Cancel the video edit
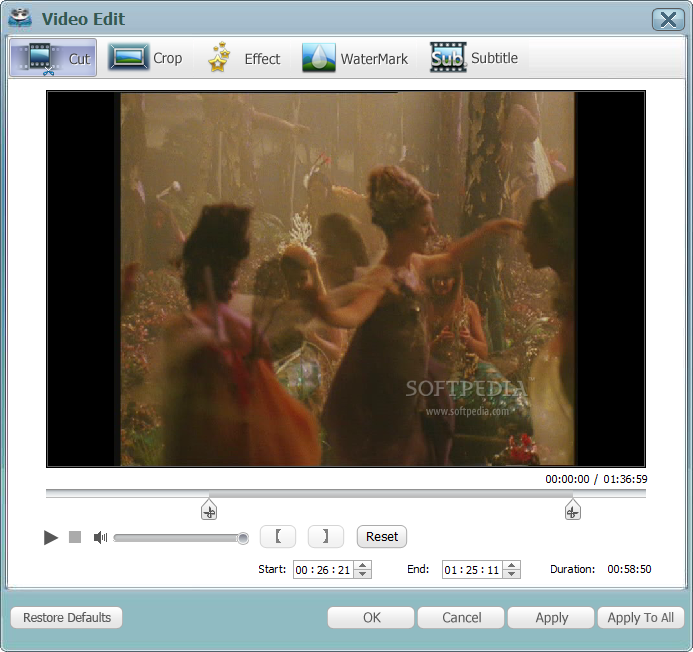 click(461, 618)
